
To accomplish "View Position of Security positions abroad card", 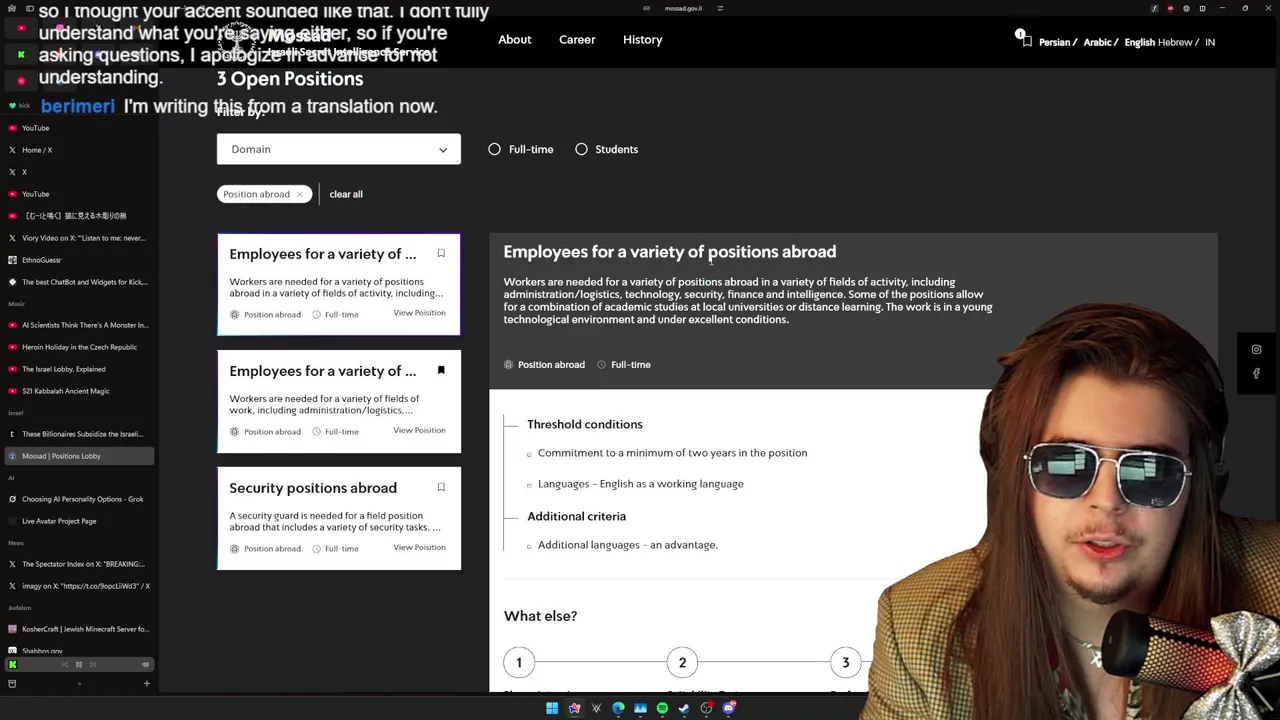I will click(419, 547).
